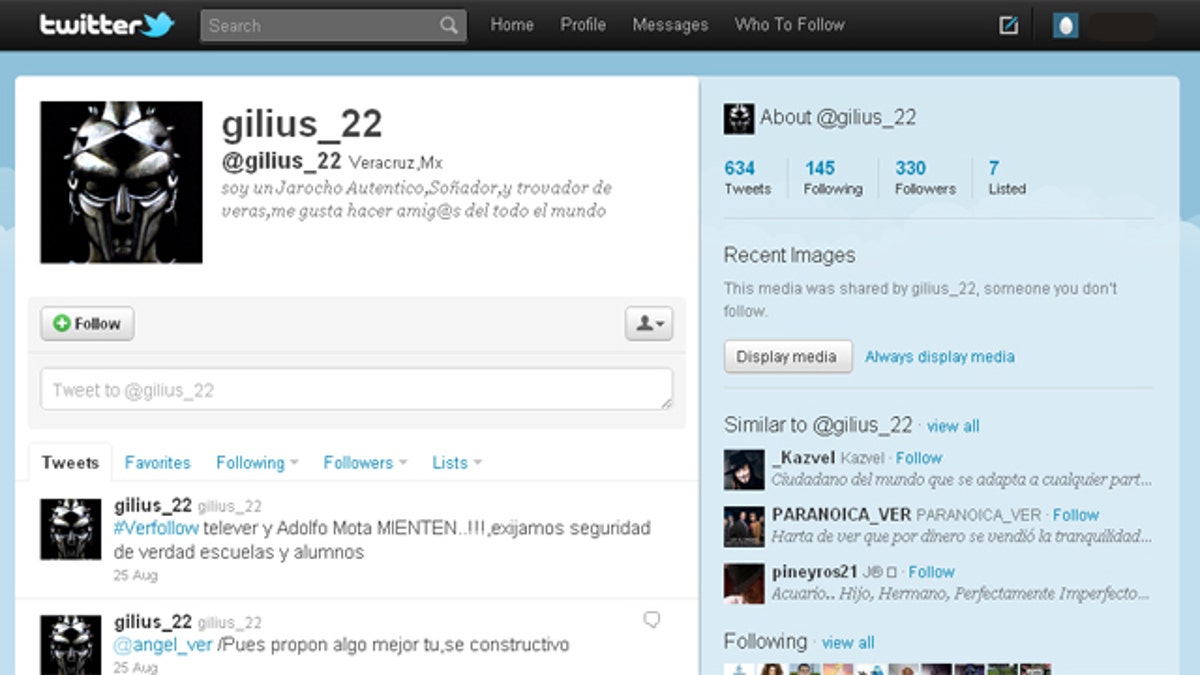1200x675 pixels.
Task: Click the reply bubble icon on @angel_ver tweet
Action: 652,620
